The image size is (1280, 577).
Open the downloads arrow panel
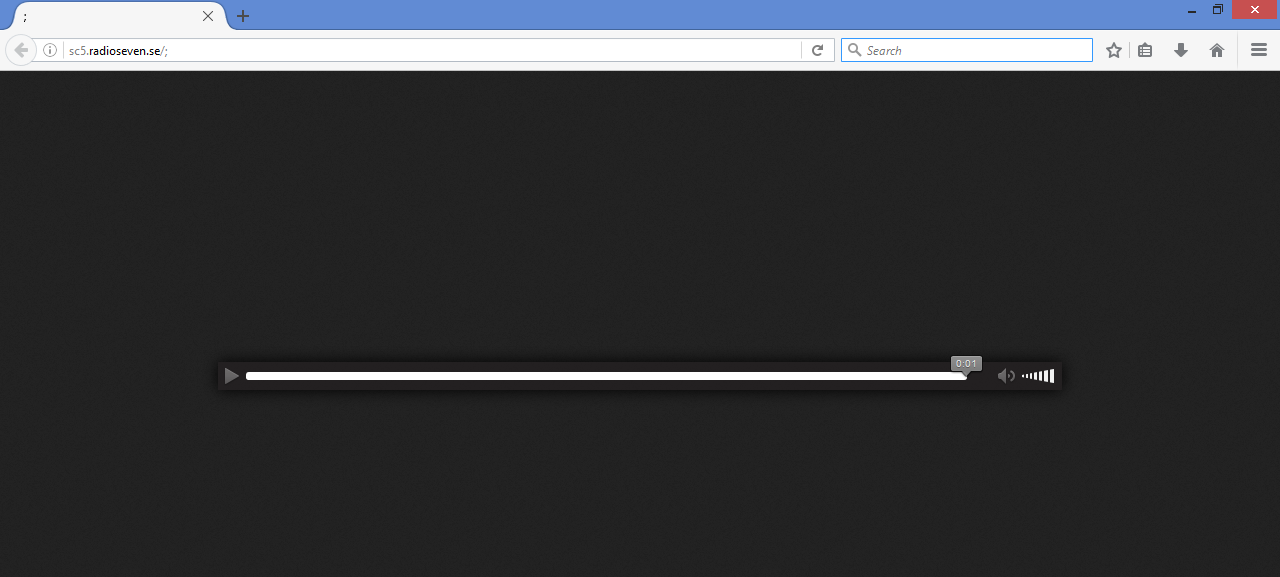(1181, 50)
